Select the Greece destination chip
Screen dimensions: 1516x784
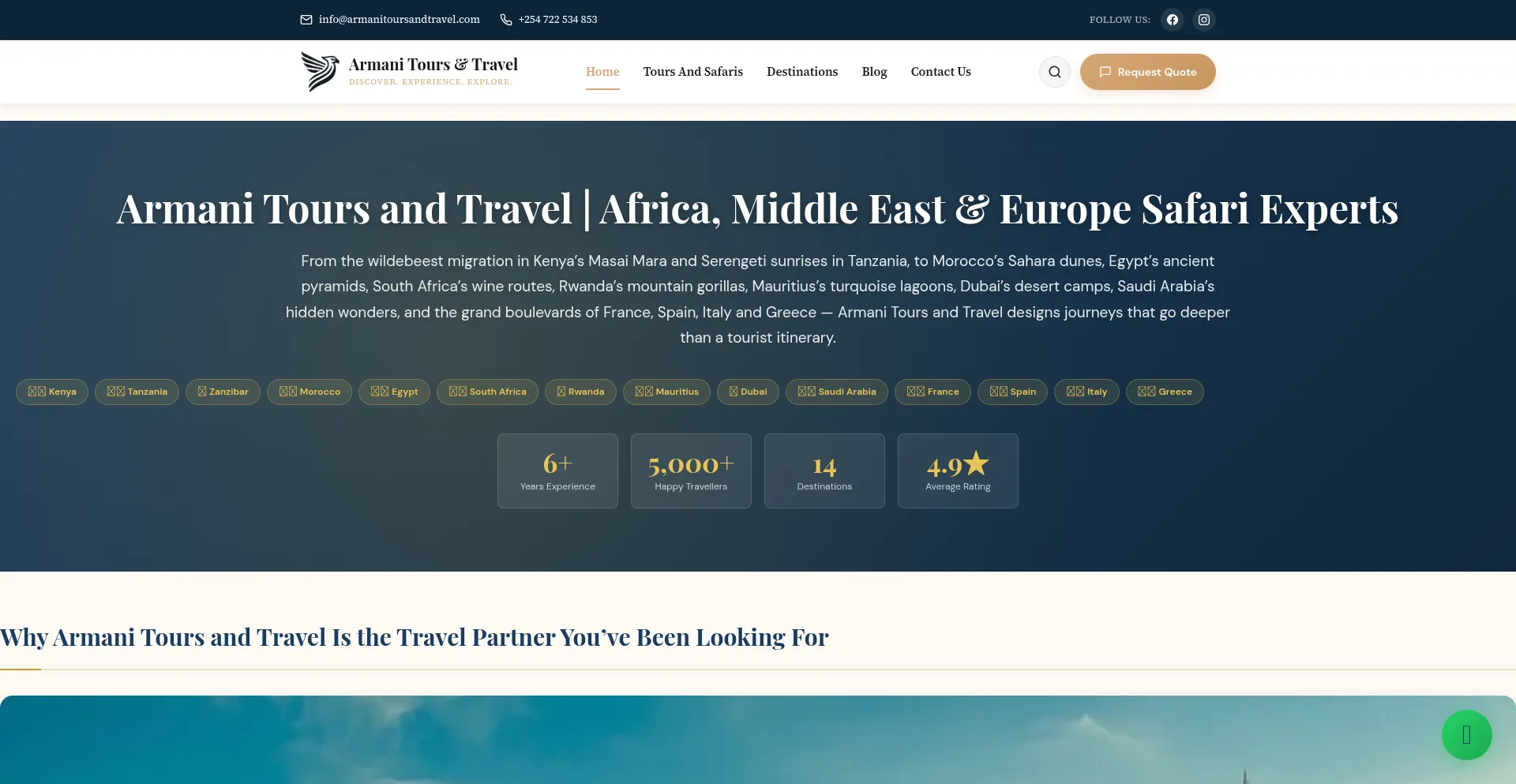1165,392
